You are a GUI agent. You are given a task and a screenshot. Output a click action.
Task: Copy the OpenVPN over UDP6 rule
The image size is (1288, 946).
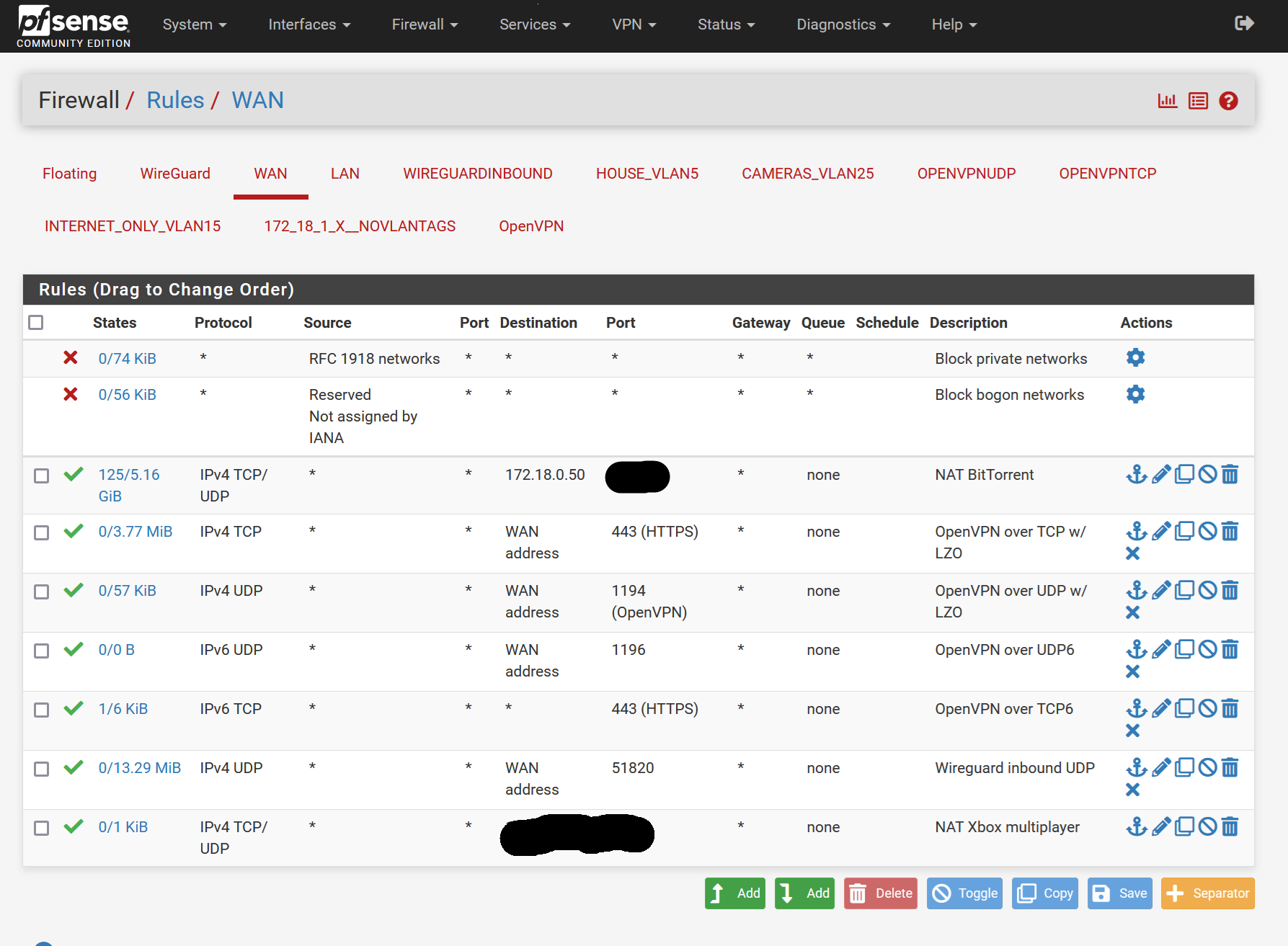point(1184,649)
